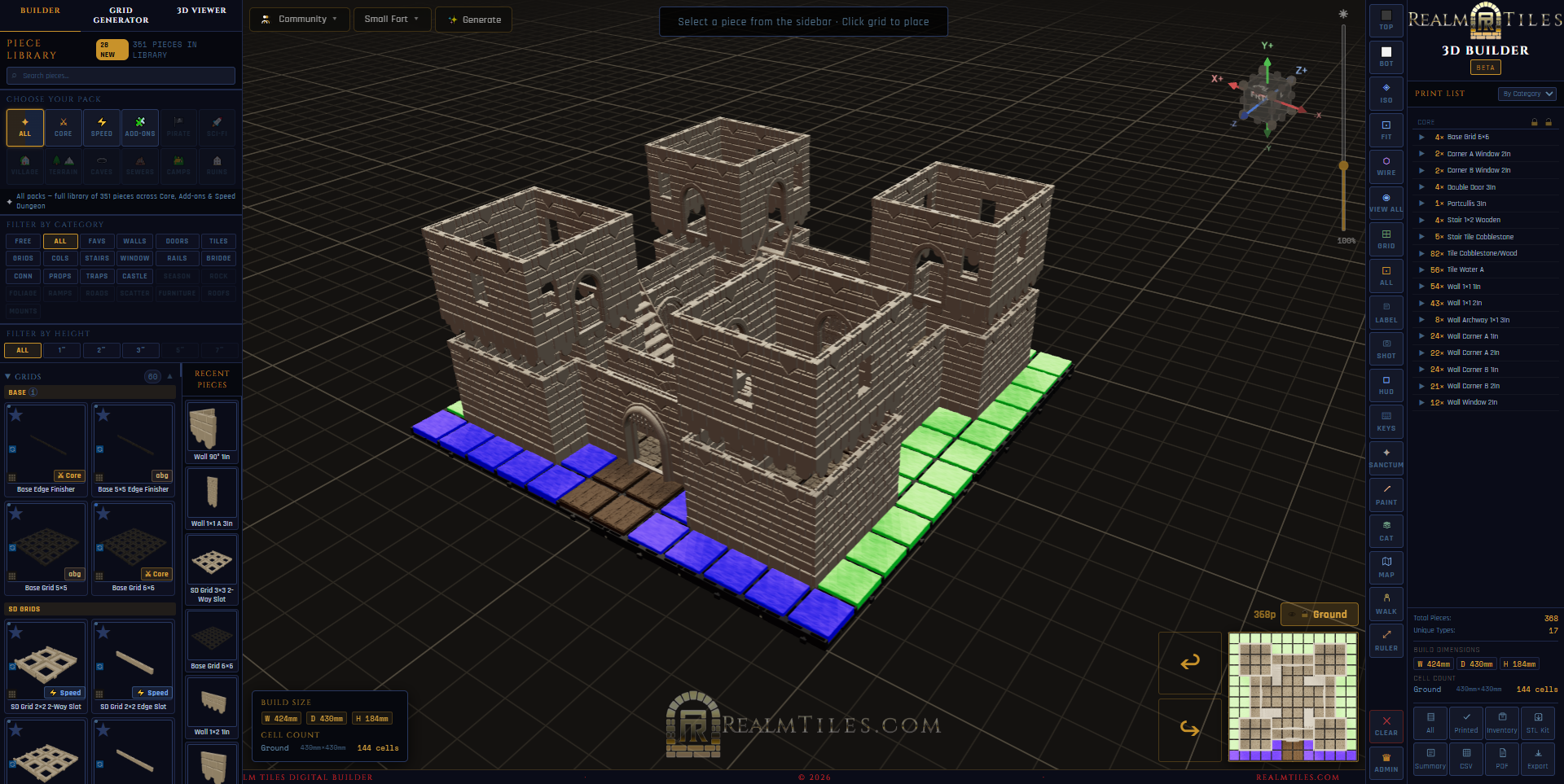Click the FIT view icon
1564x784 pixels.
point(1386,130)
